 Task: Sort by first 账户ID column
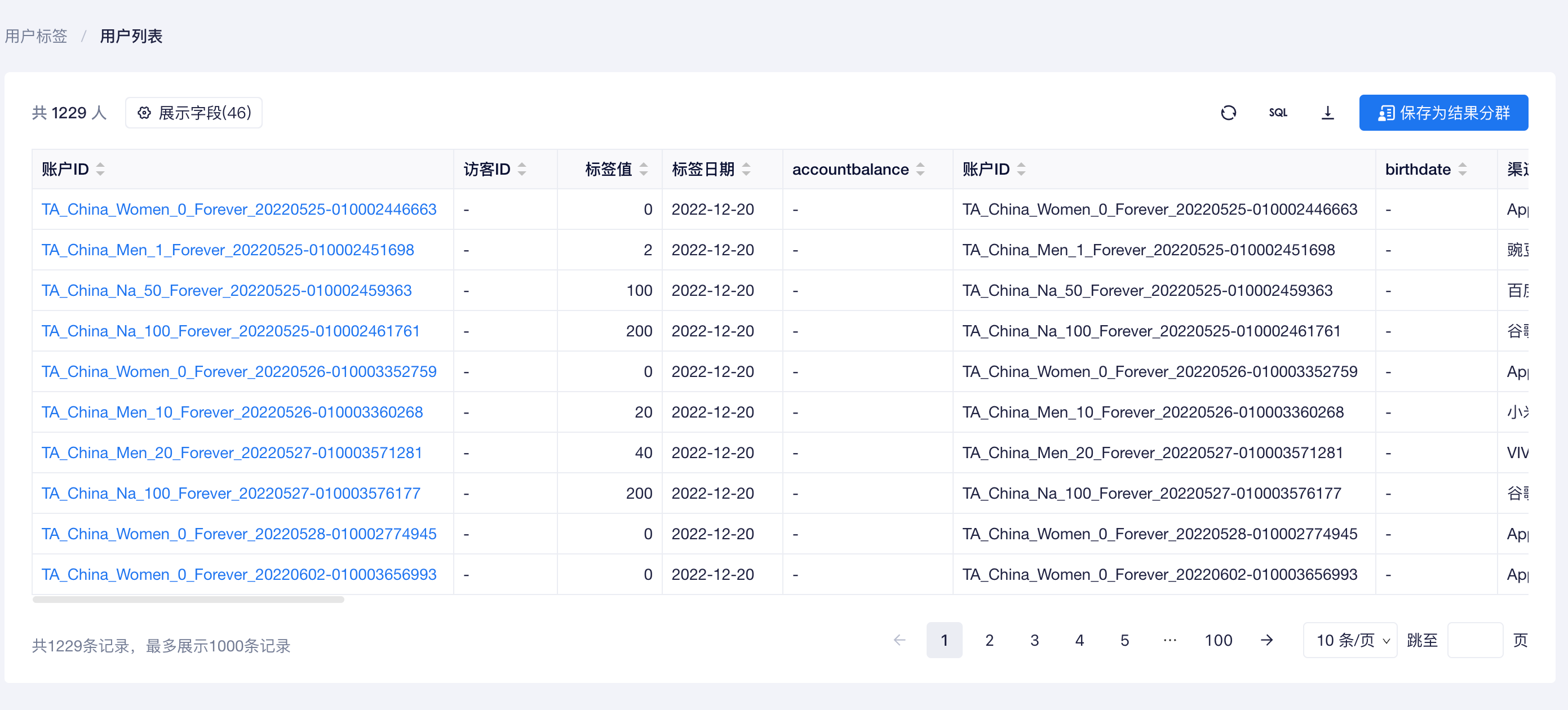tap(100, 169)
